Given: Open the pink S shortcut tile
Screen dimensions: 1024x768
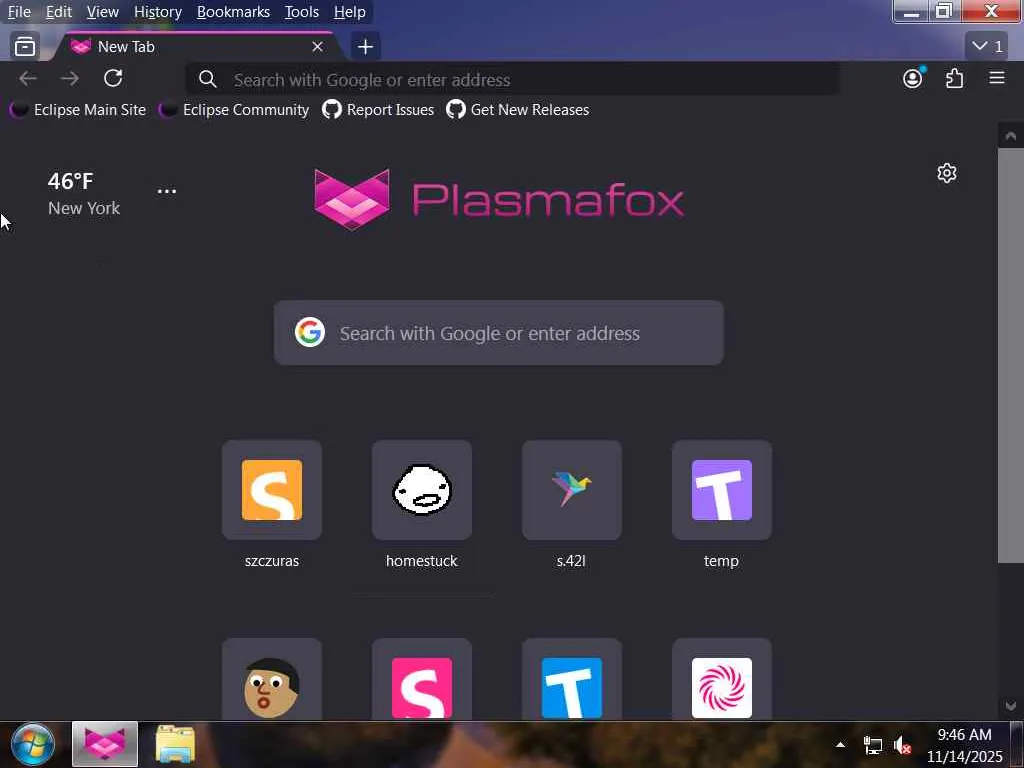Looking at the screenshot, I should pos(422,679).
